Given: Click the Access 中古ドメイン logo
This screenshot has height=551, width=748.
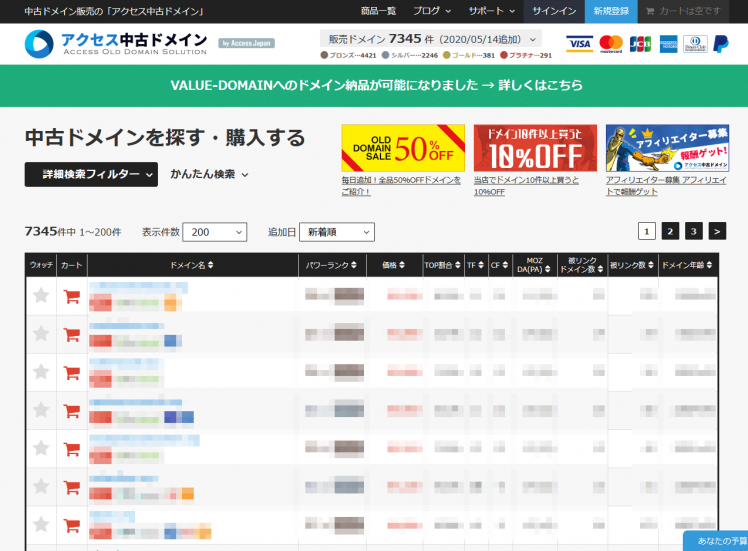Looking at the screenshot, I should 116,43.
